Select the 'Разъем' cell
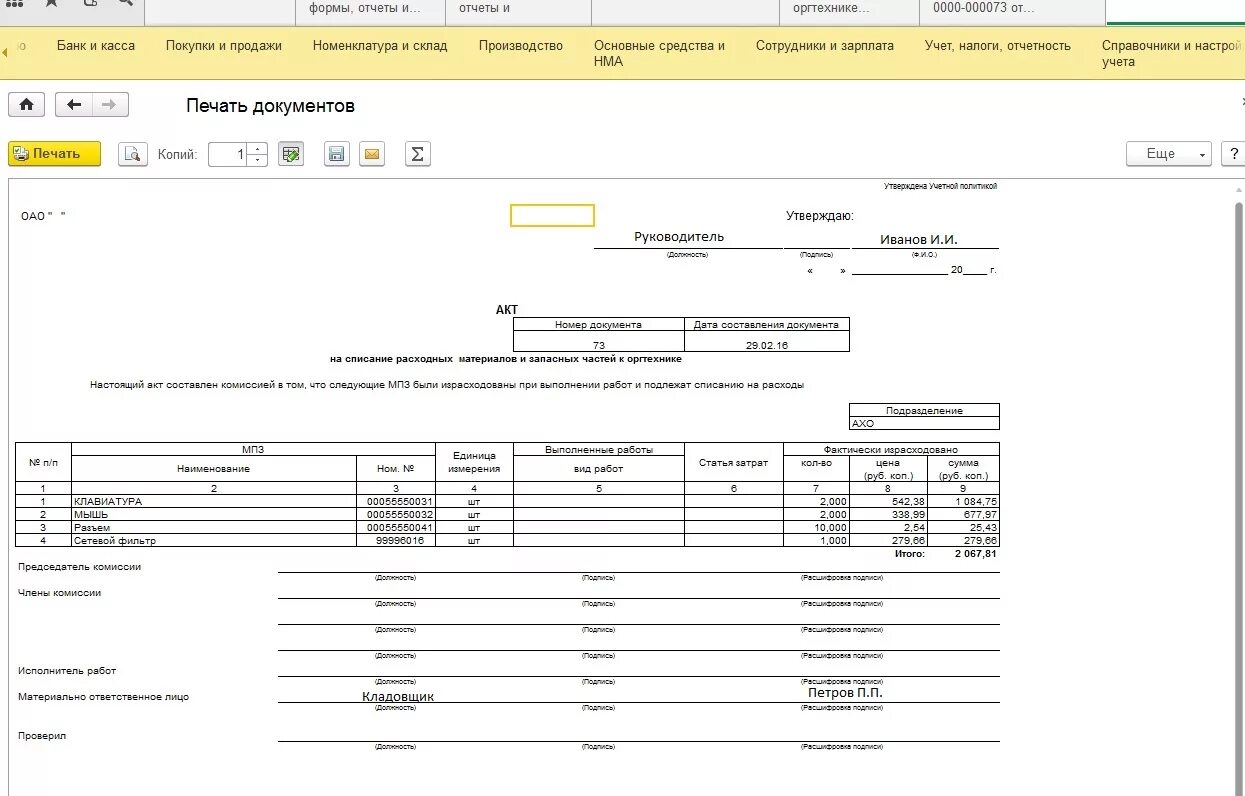Screen dimensions: 1245x796 (x=214, y=527)
